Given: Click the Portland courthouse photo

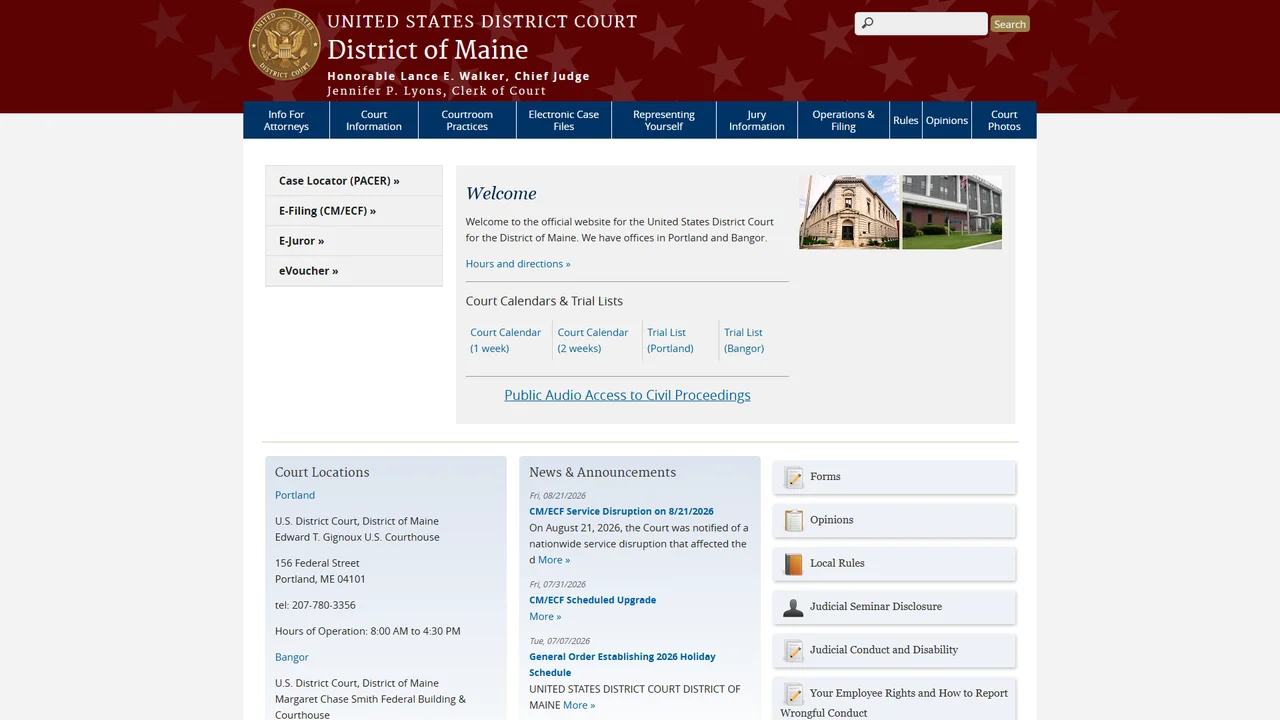Looking at the screenshot, I should point(849,212).
